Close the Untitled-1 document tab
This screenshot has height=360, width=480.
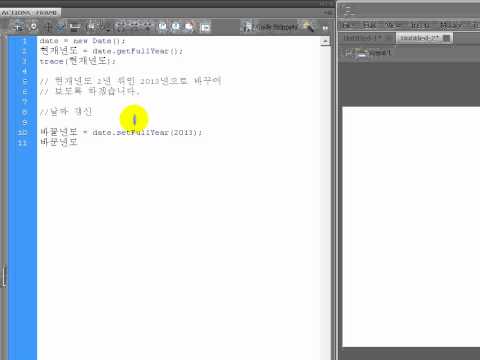[389, 38]
